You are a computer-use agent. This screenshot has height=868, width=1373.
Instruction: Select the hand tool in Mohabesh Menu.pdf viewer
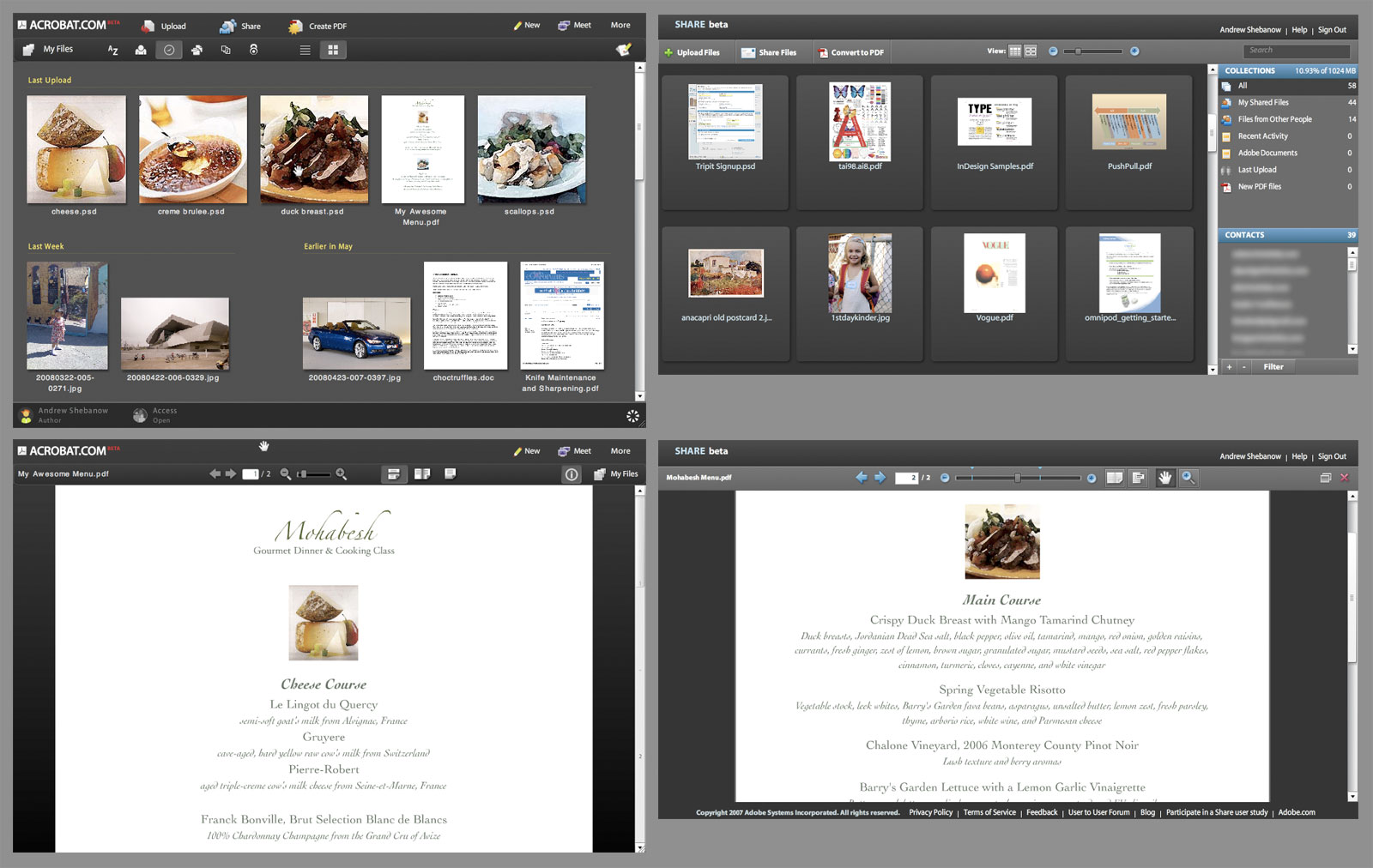point(1164,478)
